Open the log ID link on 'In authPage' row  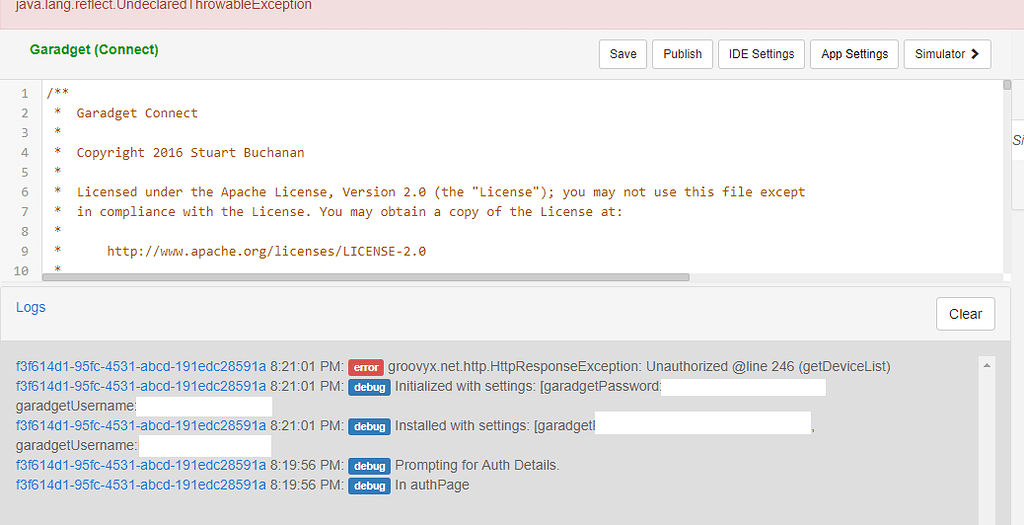[141, 486]
